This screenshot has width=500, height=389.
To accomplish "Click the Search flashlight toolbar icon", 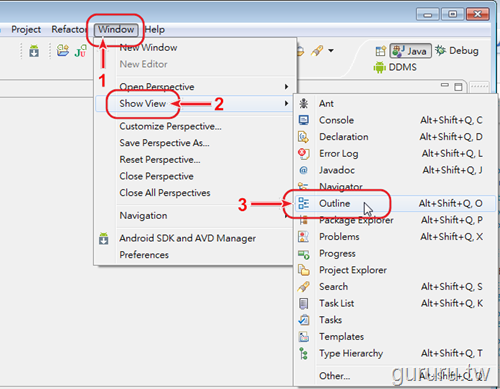I will point(317,51).
